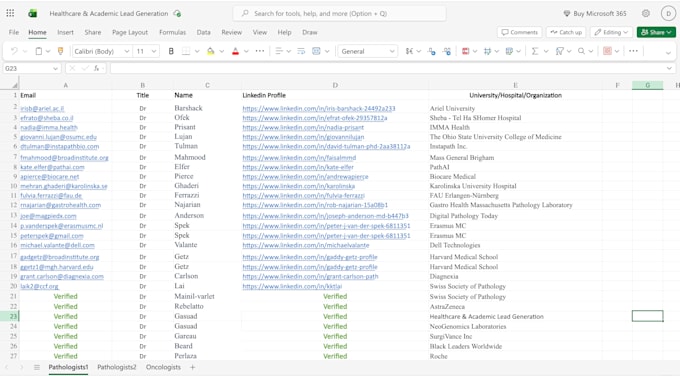The width and height of the screenshot is (680, 376).
Task: Switch to the Review tab
Action: pos(232,32)
